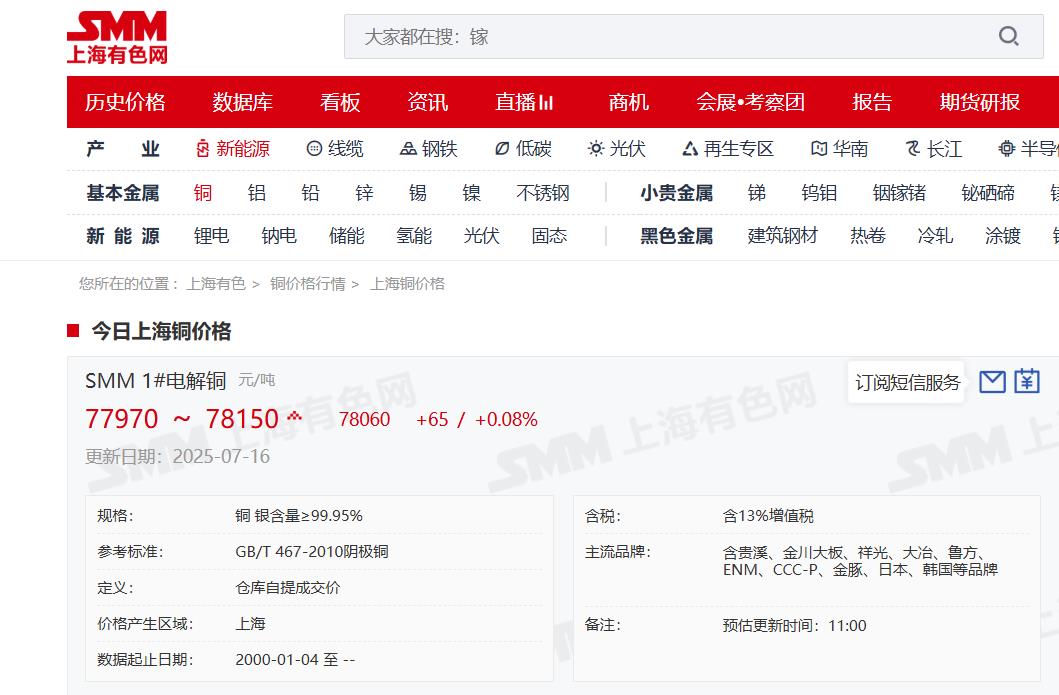1059x695 pixels.
Task: Open 储能 under 新能源
Action: [x=346, y=236]
